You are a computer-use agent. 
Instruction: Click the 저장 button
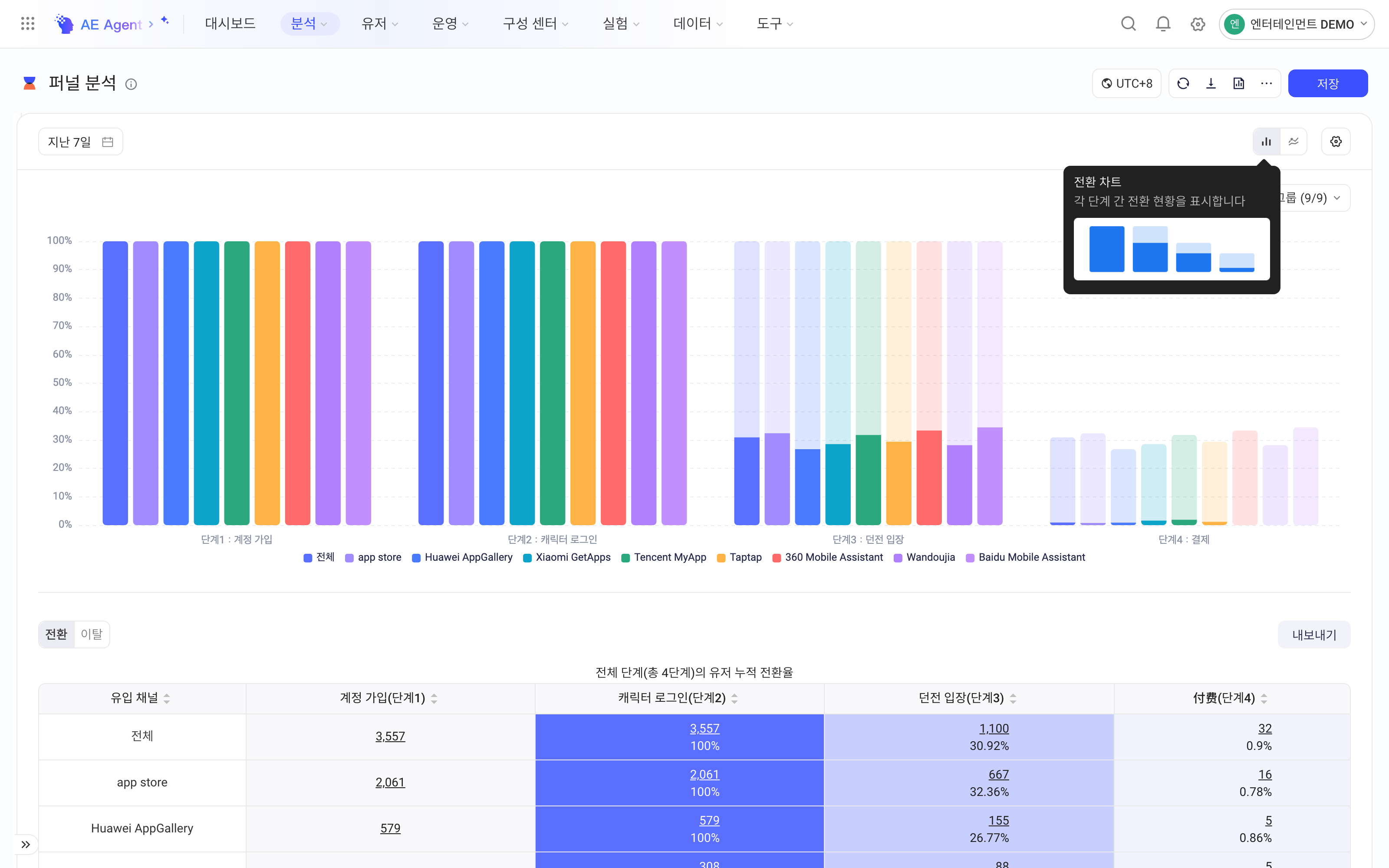(x=1328, y=83)
